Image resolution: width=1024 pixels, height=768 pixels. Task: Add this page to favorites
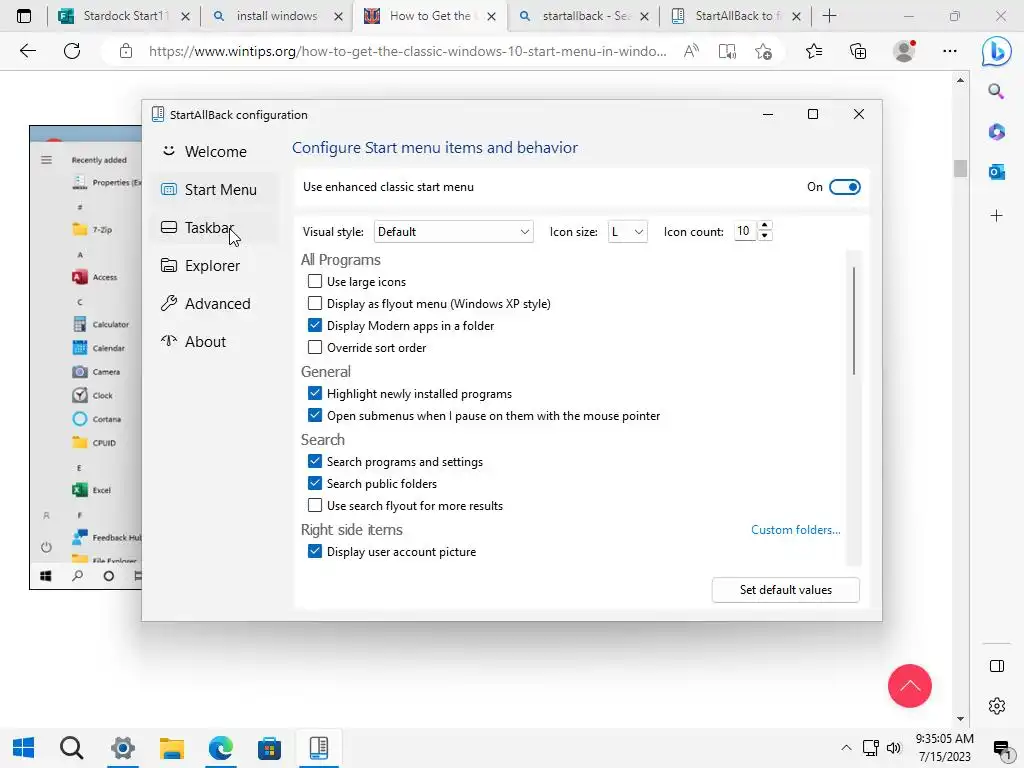click(x=763, y=51)
